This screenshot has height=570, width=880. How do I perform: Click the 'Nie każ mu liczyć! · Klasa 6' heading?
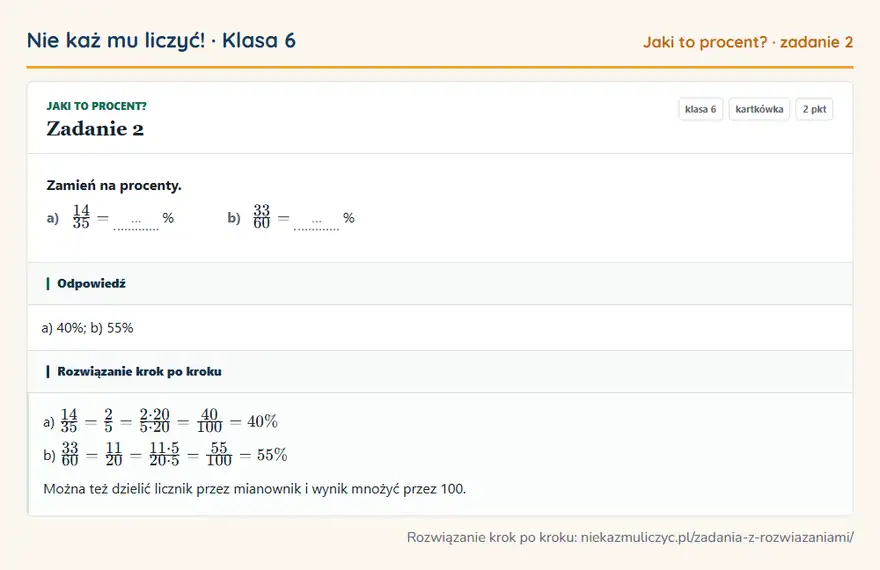[x=161, y=40]
